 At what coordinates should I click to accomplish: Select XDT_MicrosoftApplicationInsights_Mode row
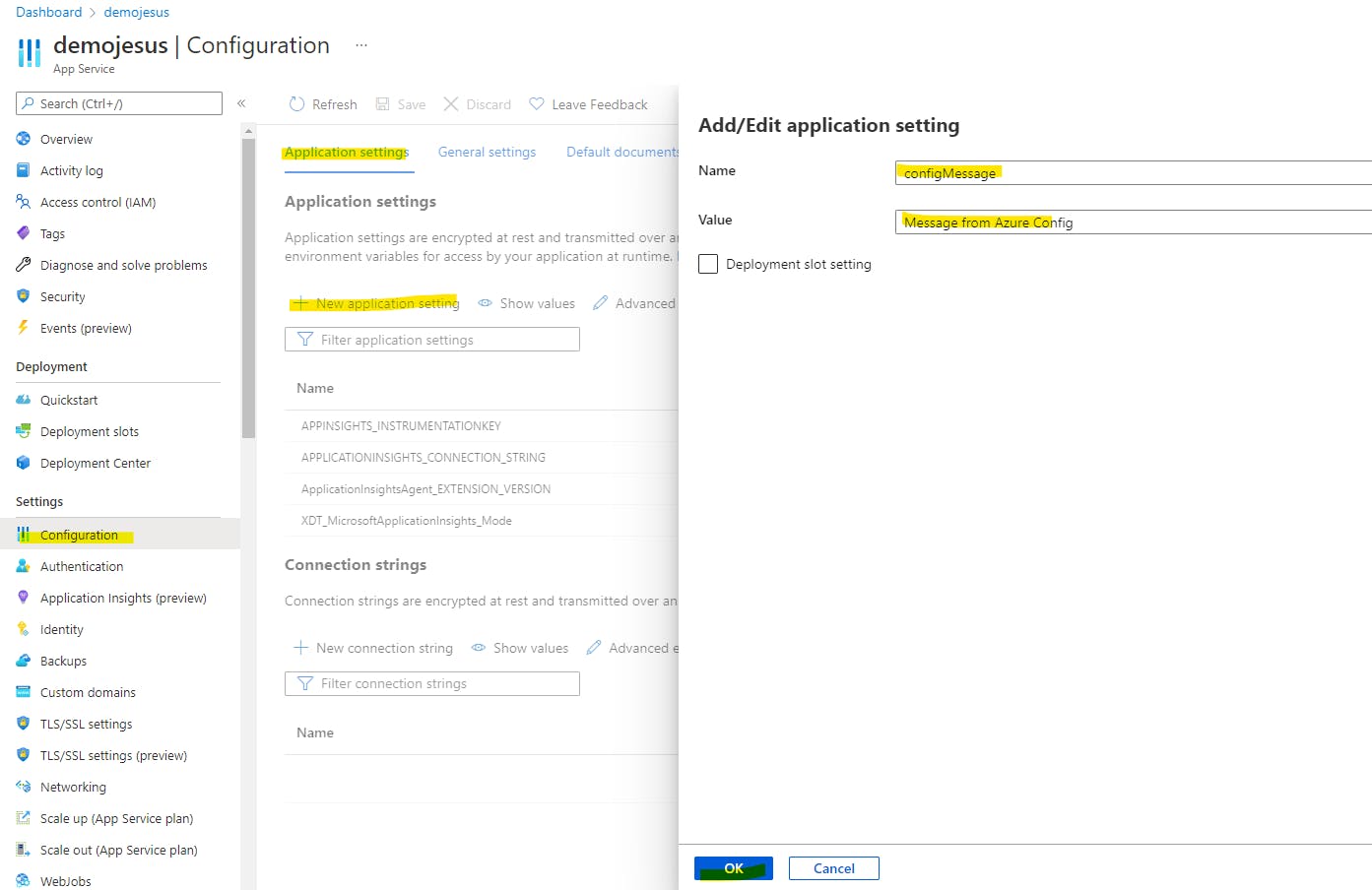[482, 520]
